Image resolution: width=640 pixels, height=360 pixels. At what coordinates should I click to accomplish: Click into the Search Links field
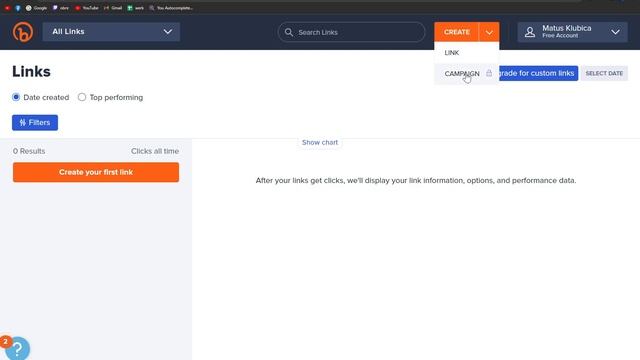(351, 32)
